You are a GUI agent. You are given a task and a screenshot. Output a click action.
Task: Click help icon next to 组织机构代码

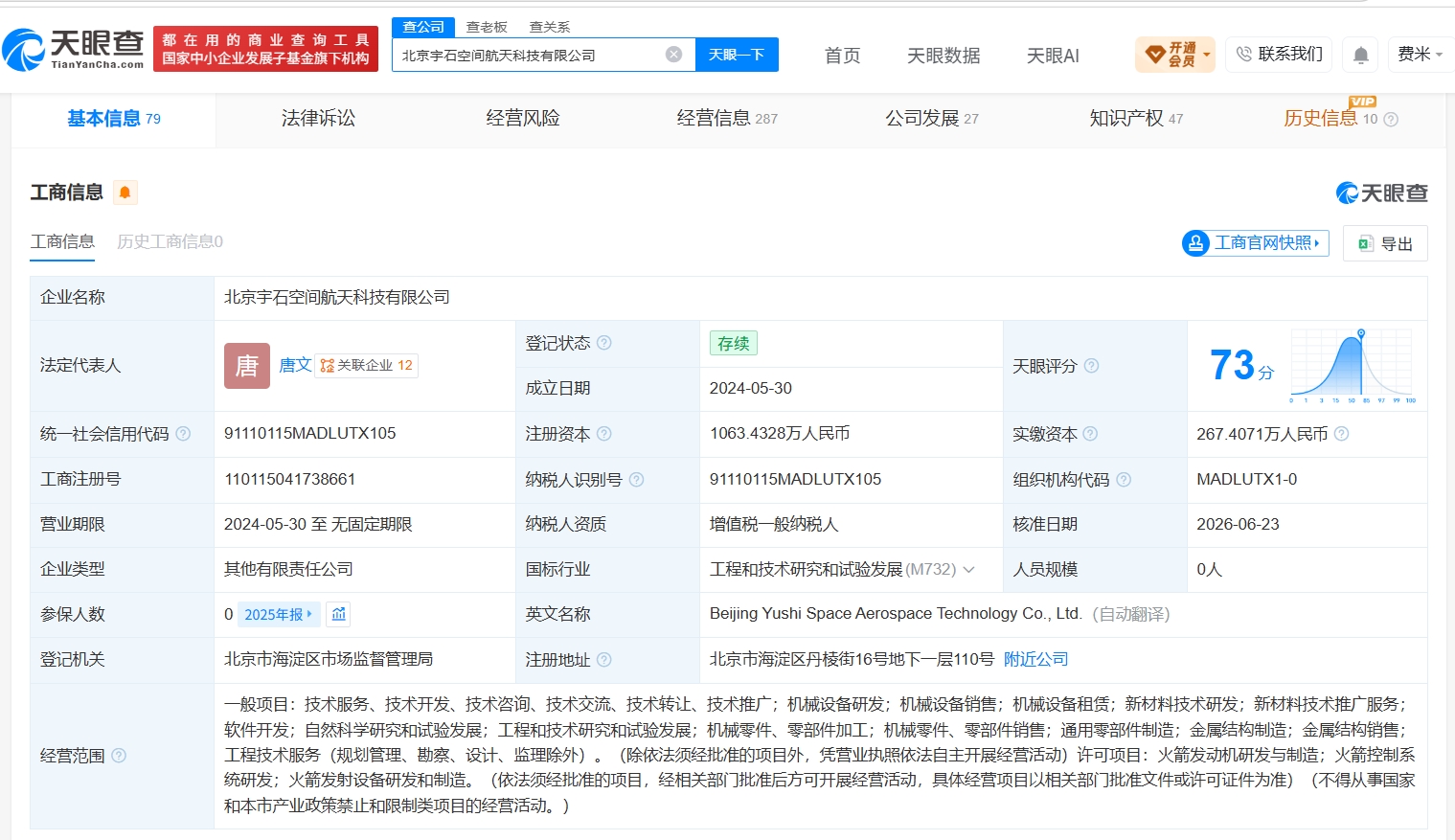click(x=1124, y=480)
